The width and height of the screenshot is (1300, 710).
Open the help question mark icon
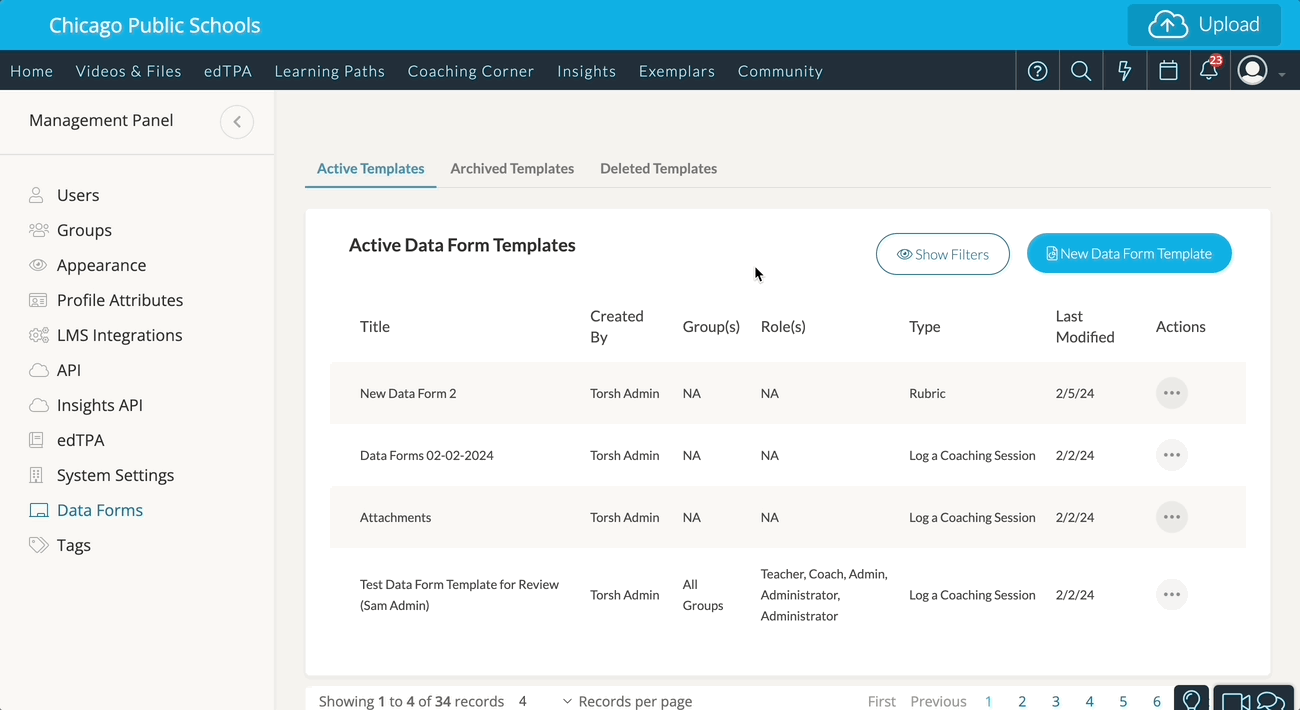click(x=1038, y=71)
